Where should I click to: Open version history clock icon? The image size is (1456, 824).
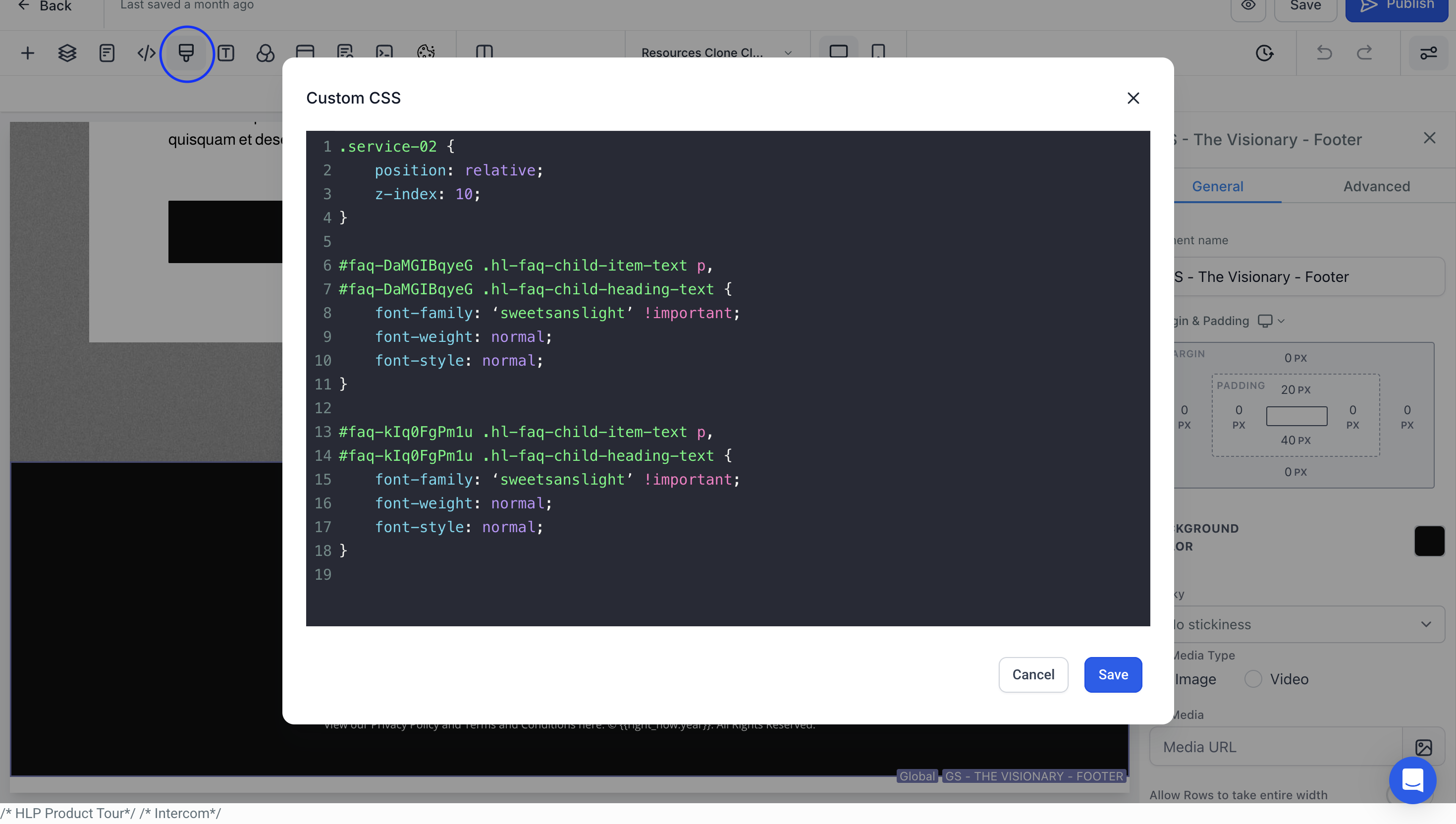tap(1264, 53)
